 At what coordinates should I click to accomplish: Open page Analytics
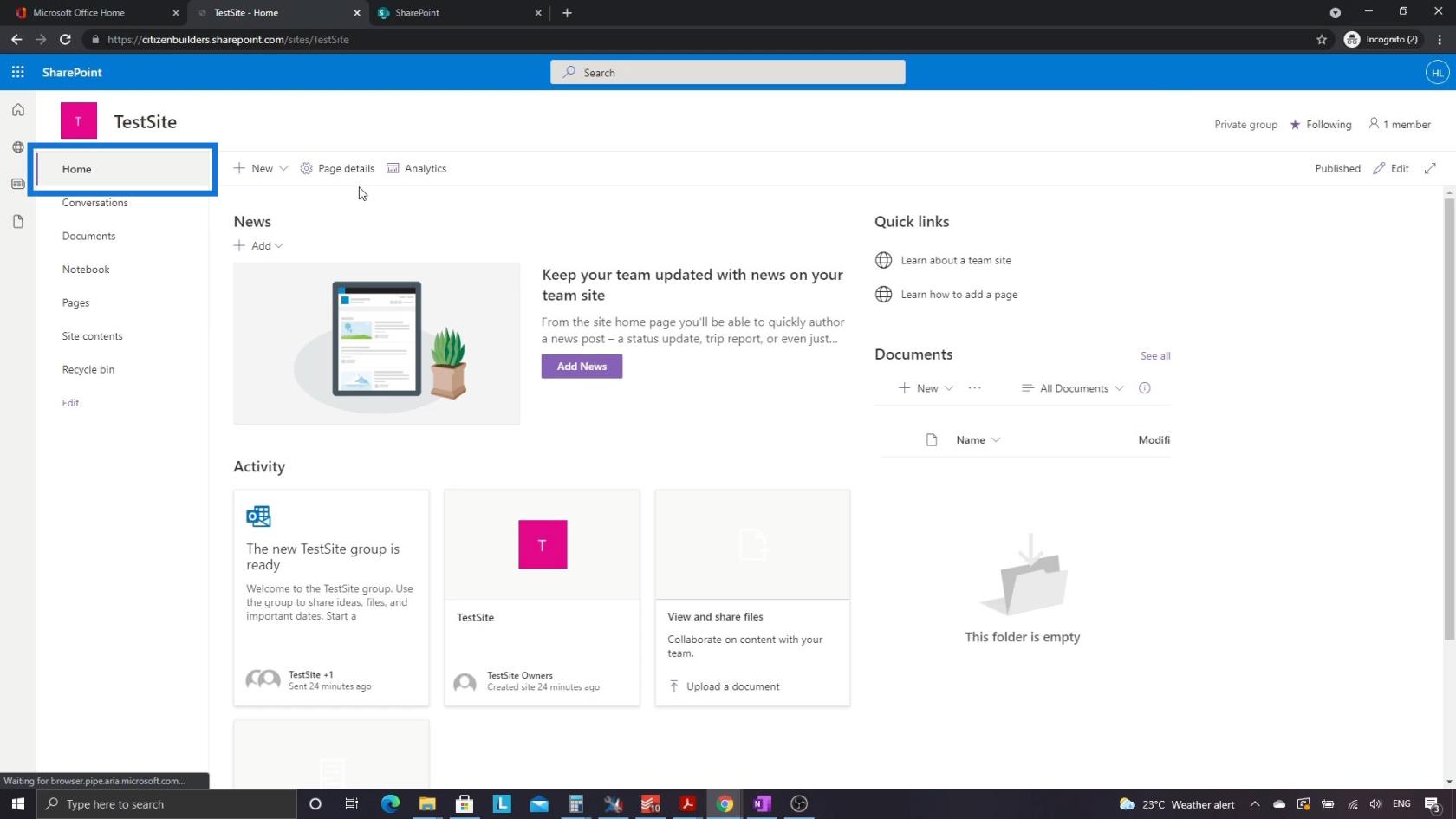click(x=416, y=168)
